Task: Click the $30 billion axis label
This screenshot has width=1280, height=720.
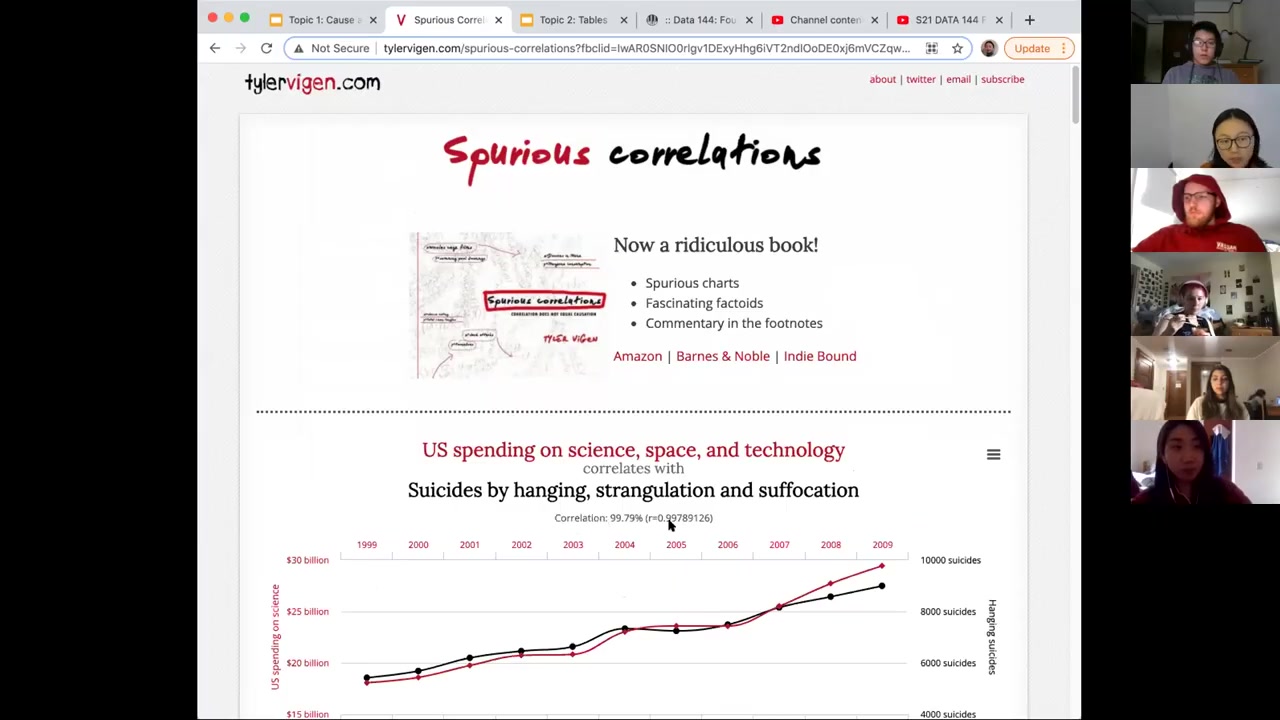Action: pos(307,560)
